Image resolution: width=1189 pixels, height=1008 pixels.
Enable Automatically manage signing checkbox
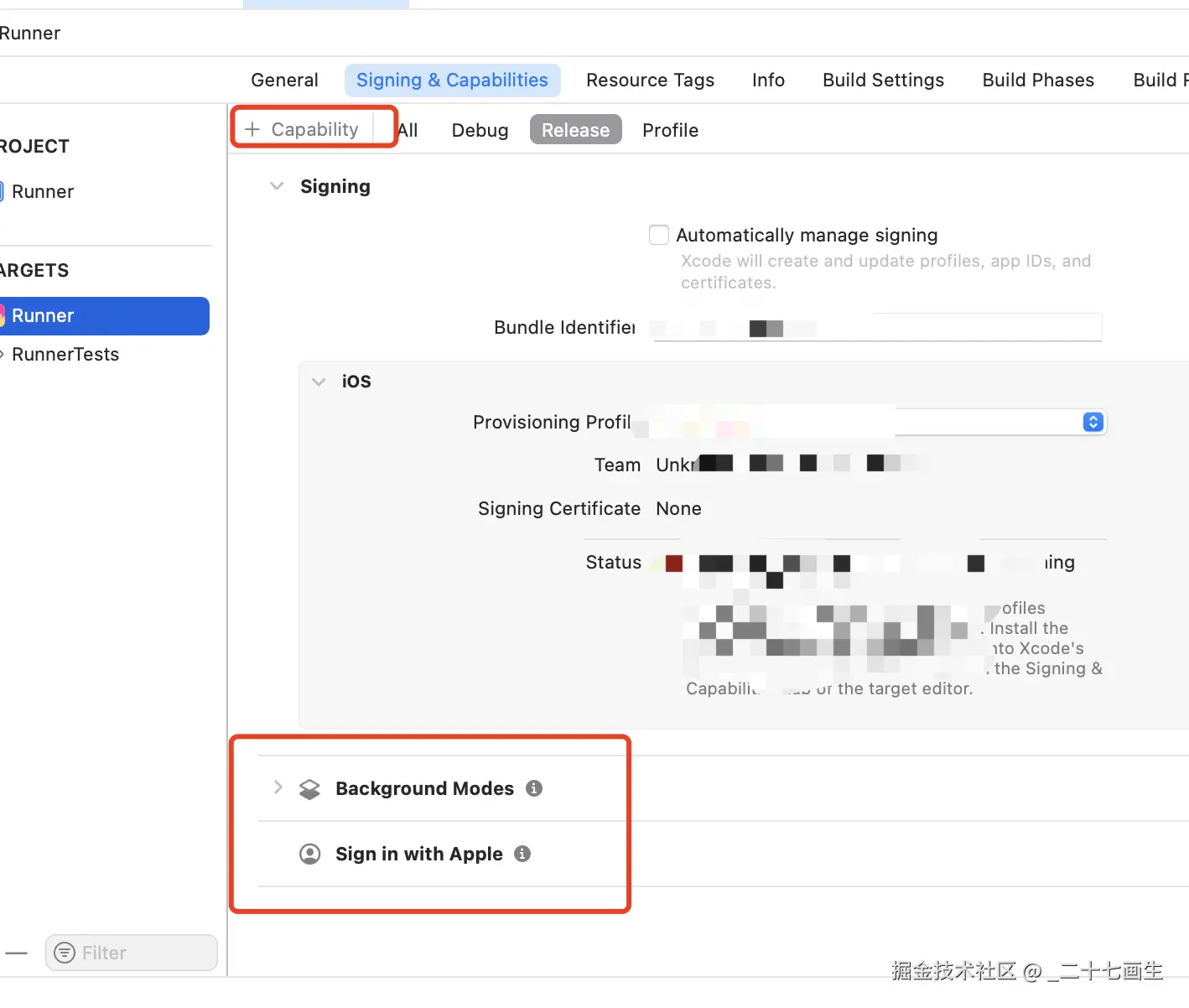pos(659,235)
